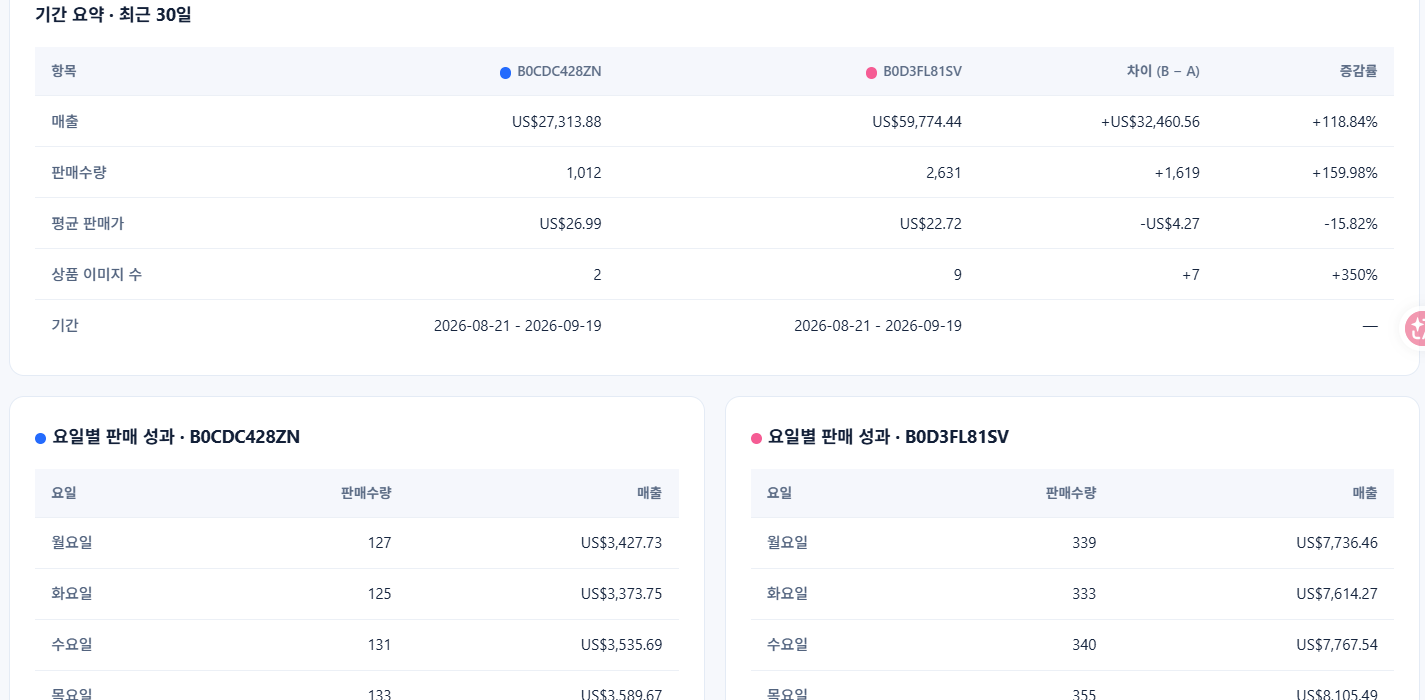Viewport: 1425px width, 700px height.
Task: Click the 상품 이미지 수 row label
Action: [96, 274]
